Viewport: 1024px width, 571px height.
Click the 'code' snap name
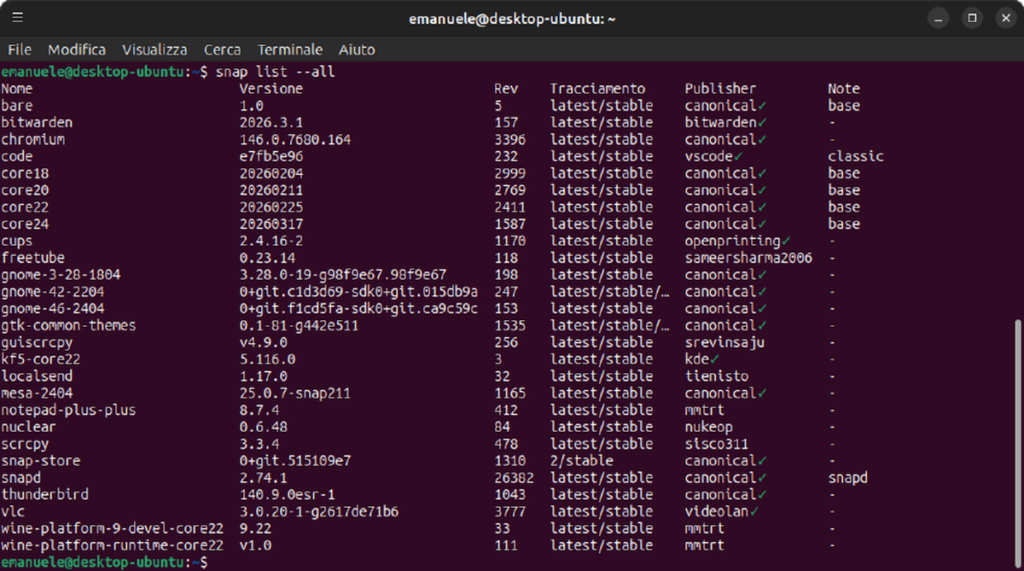point(17,157)
